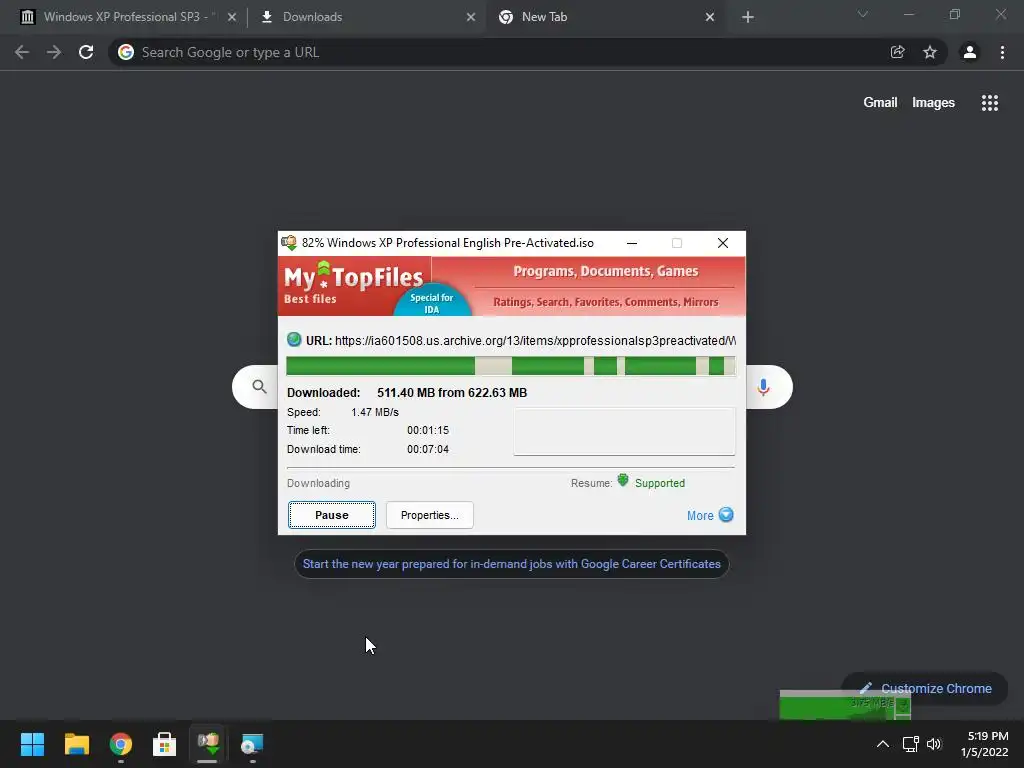Open Internet Download Accelerator taskbar icon

(208, 743)
